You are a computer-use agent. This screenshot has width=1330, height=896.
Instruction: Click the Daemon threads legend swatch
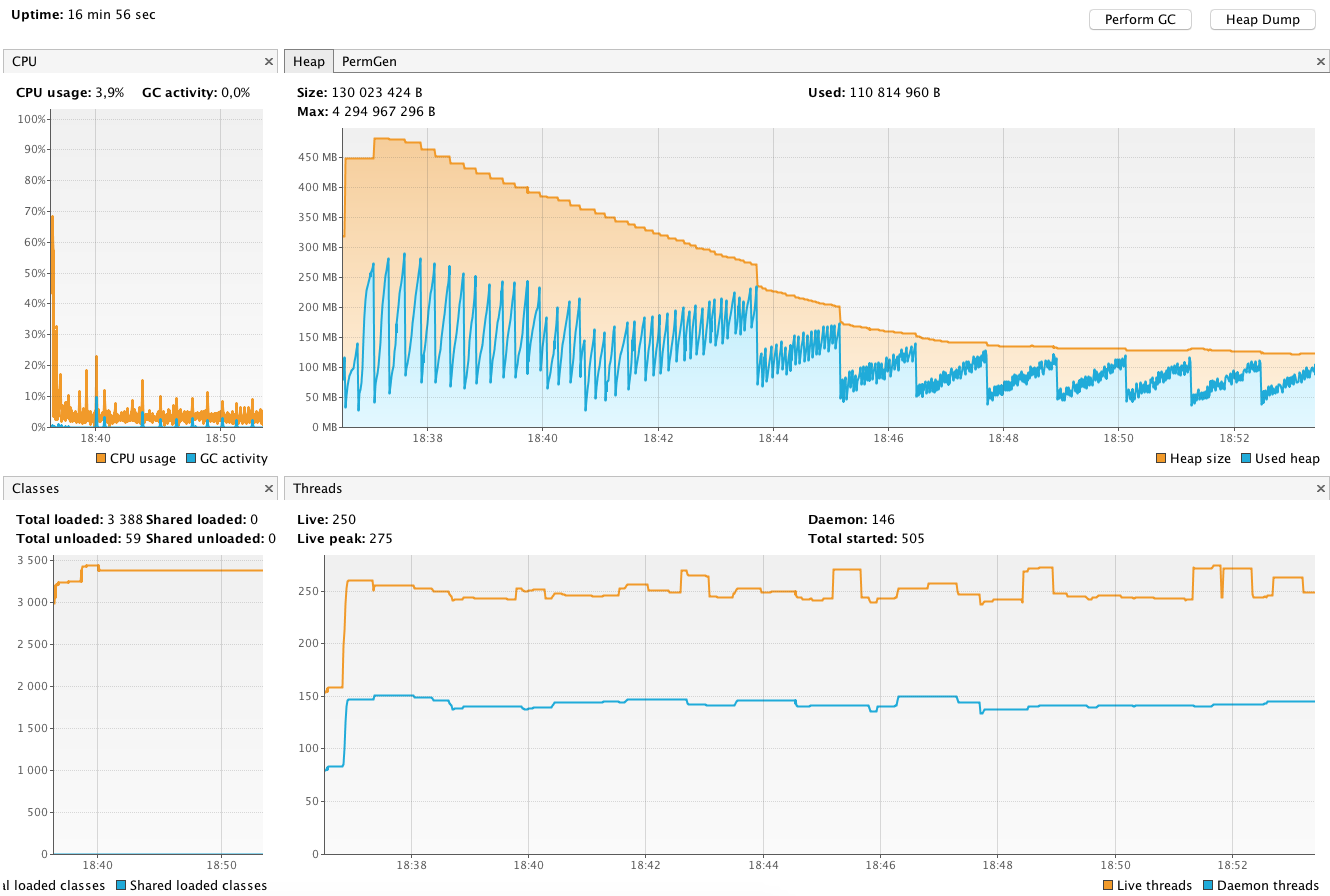pos(1207,886)
